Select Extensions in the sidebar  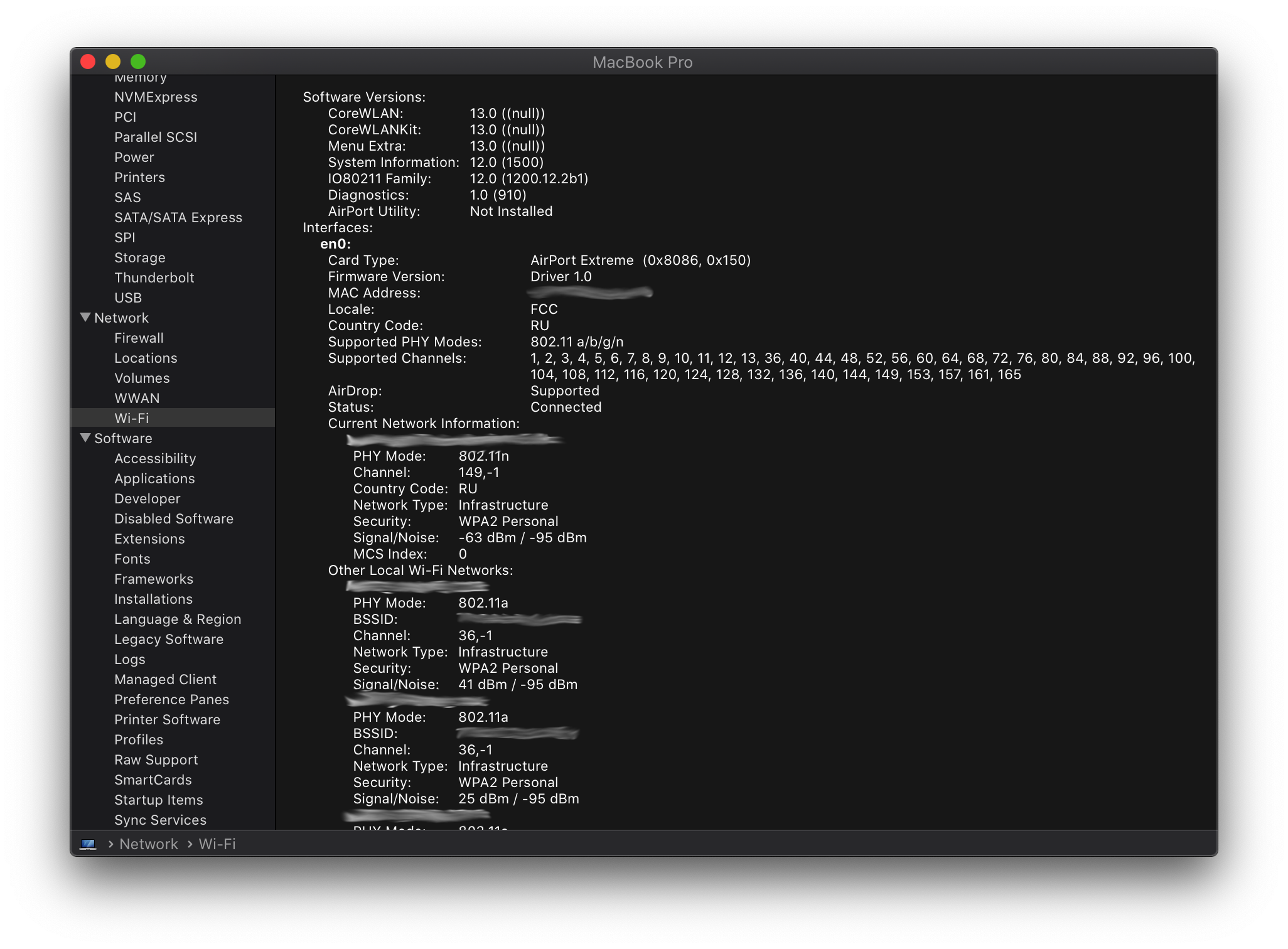[x=149, y=539]
